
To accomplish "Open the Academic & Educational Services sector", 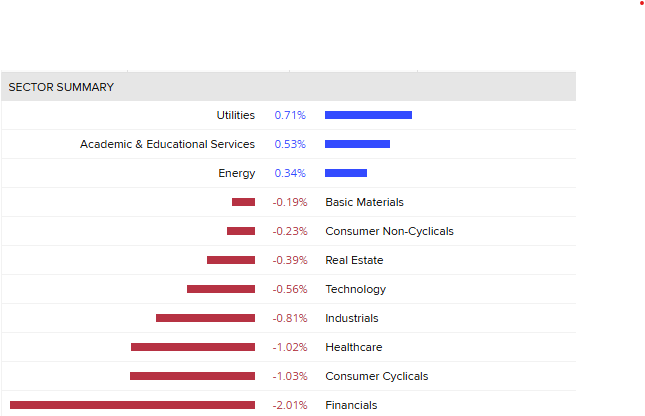I will 167,144.
